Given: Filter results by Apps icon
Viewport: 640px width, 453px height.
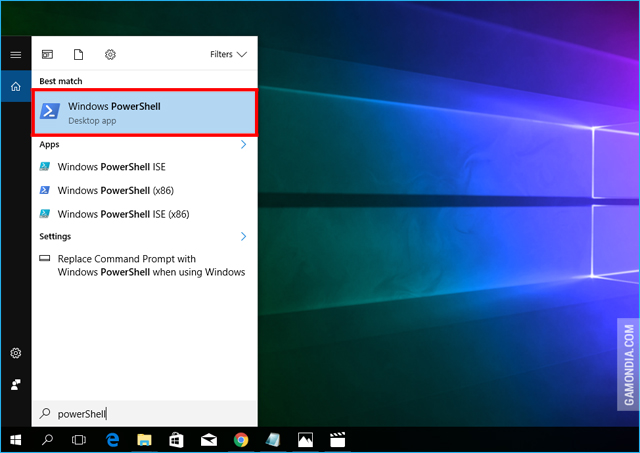Looking at the screenshot, I should [x=47, y=54].
